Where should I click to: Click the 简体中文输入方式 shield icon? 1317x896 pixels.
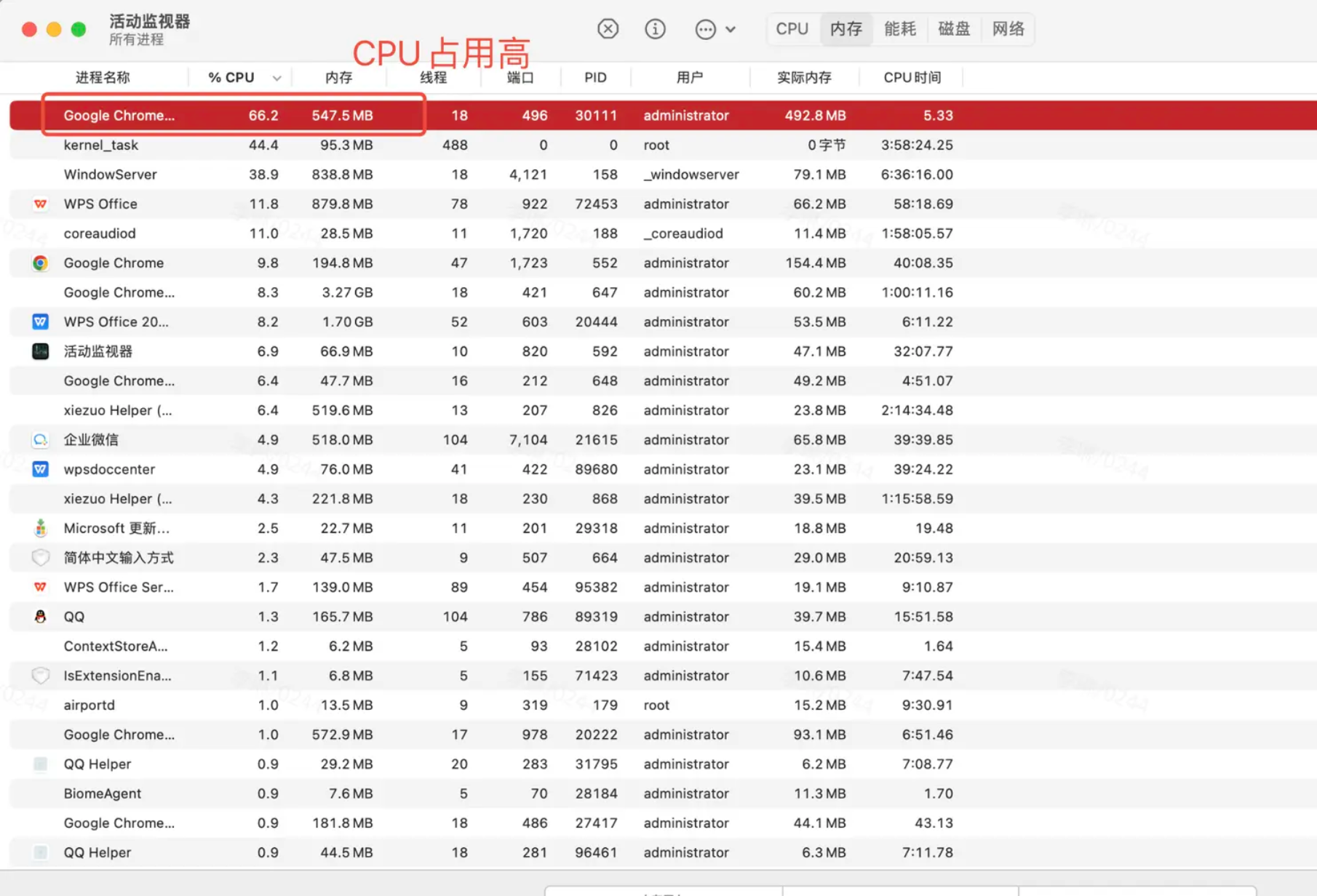(40, 558)
